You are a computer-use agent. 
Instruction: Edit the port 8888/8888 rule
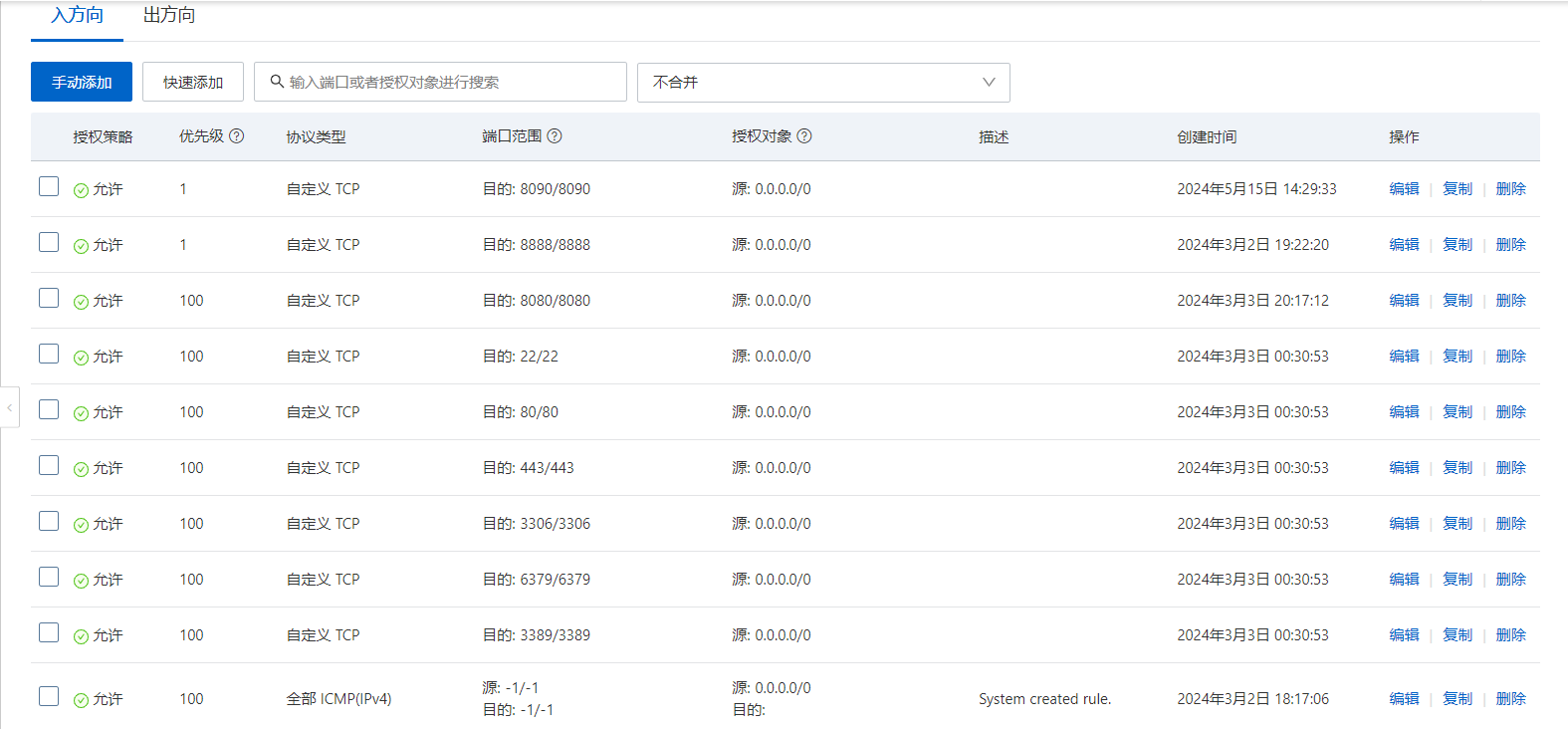click(x=1404, y=245)
